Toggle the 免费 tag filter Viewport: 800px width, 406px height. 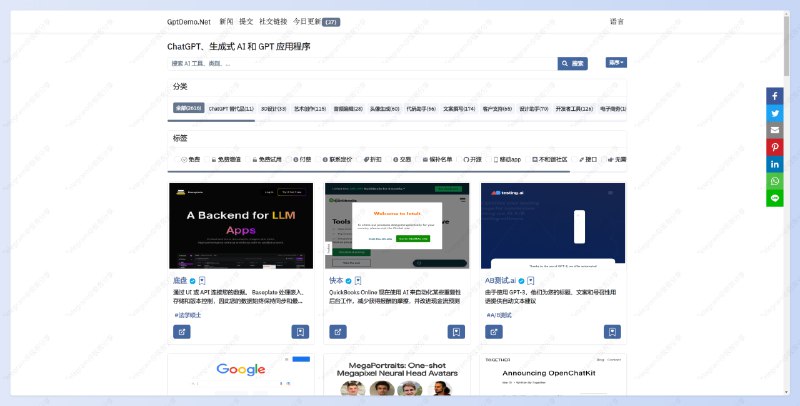[190, 159]
